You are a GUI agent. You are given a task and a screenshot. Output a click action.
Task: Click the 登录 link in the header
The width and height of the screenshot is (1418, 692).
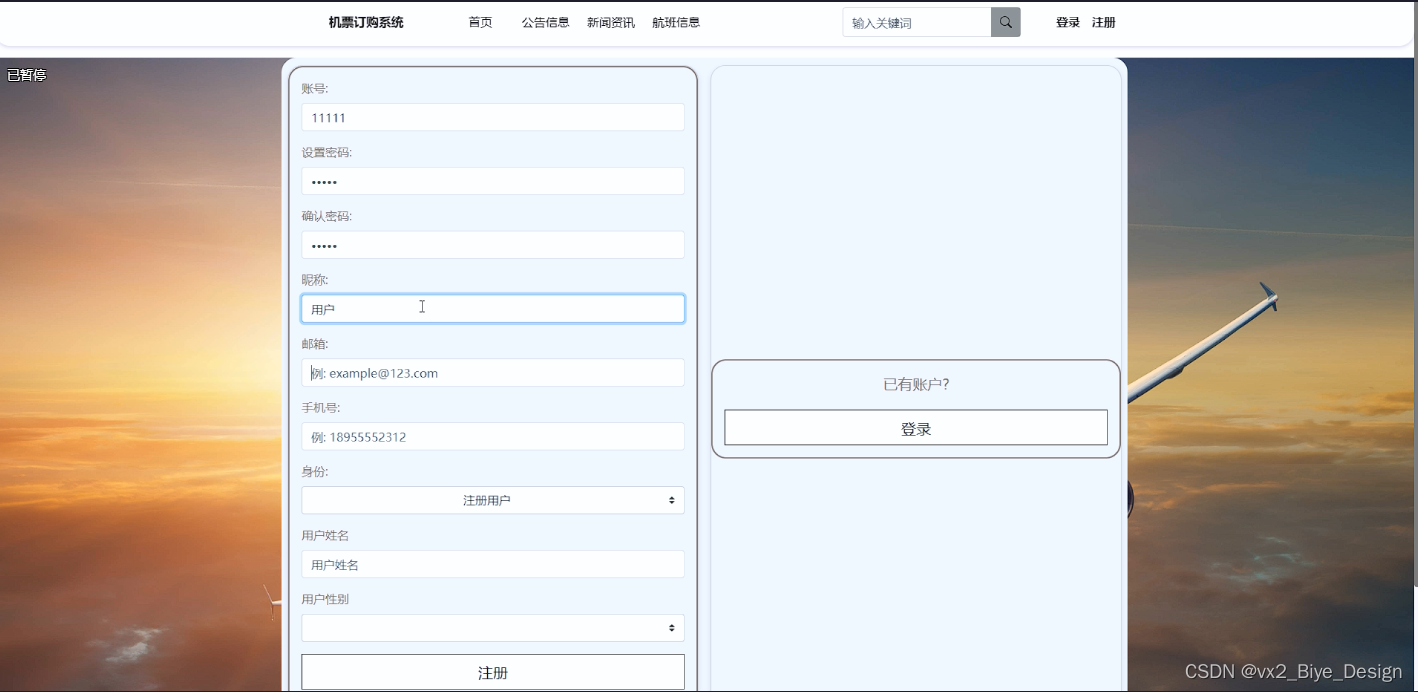1068,22
